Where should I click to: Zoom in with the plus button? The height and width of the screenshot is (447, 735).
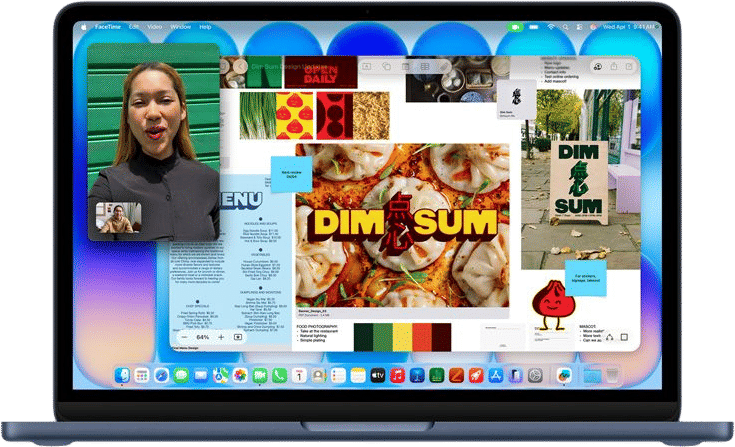pos(221,337)
